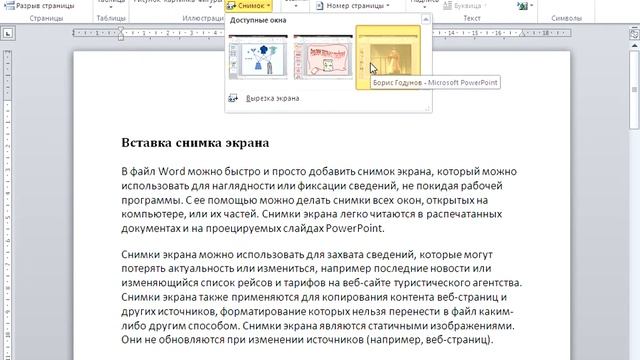Click the Символы group label

click(x=566, y=18)
